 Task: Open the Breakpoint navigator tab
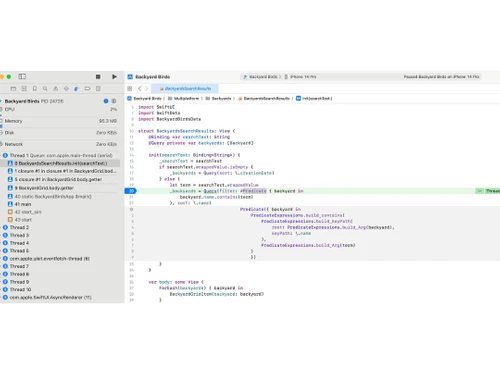pos(87,89)
